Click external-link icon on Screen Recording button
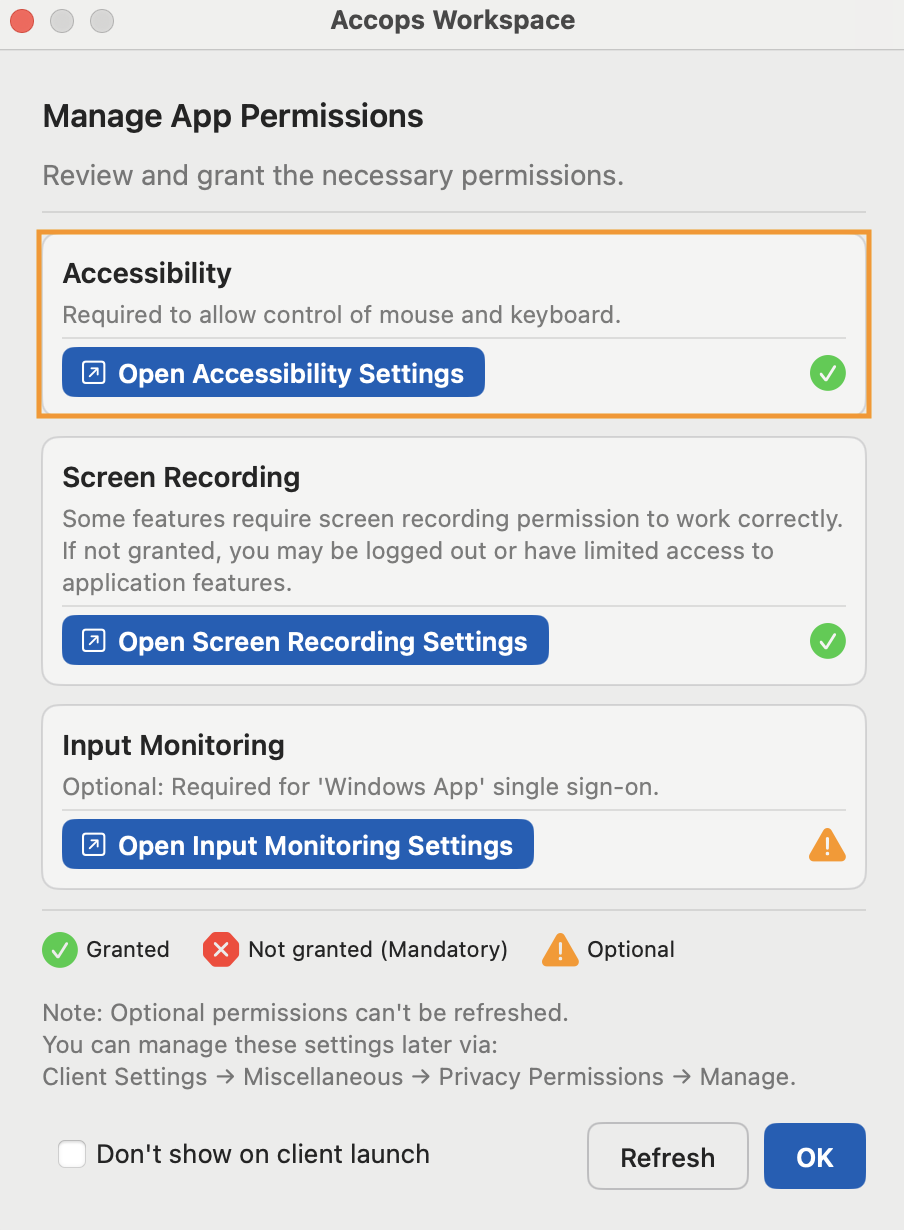Image resolution: width=904 pixels, height=1230 pixels. pos(93,641)
